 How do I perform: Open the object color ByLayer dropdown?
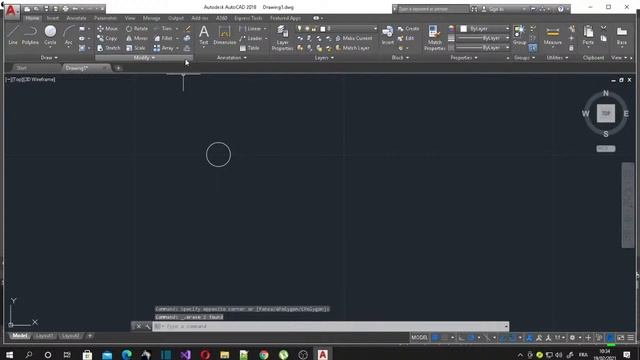pos(485,29)
